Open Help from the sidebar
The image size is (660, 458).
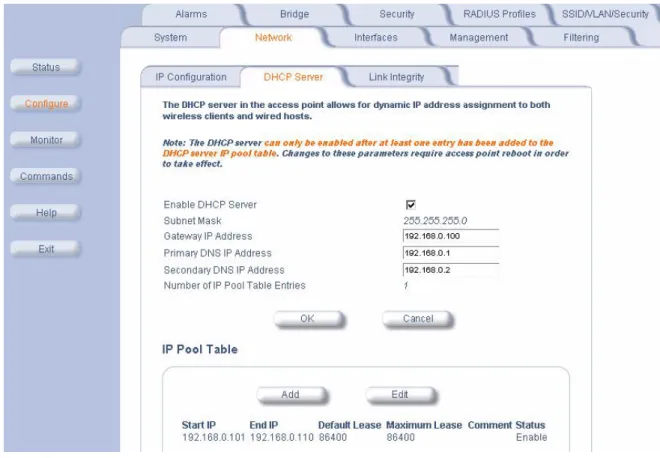point(45,213)
